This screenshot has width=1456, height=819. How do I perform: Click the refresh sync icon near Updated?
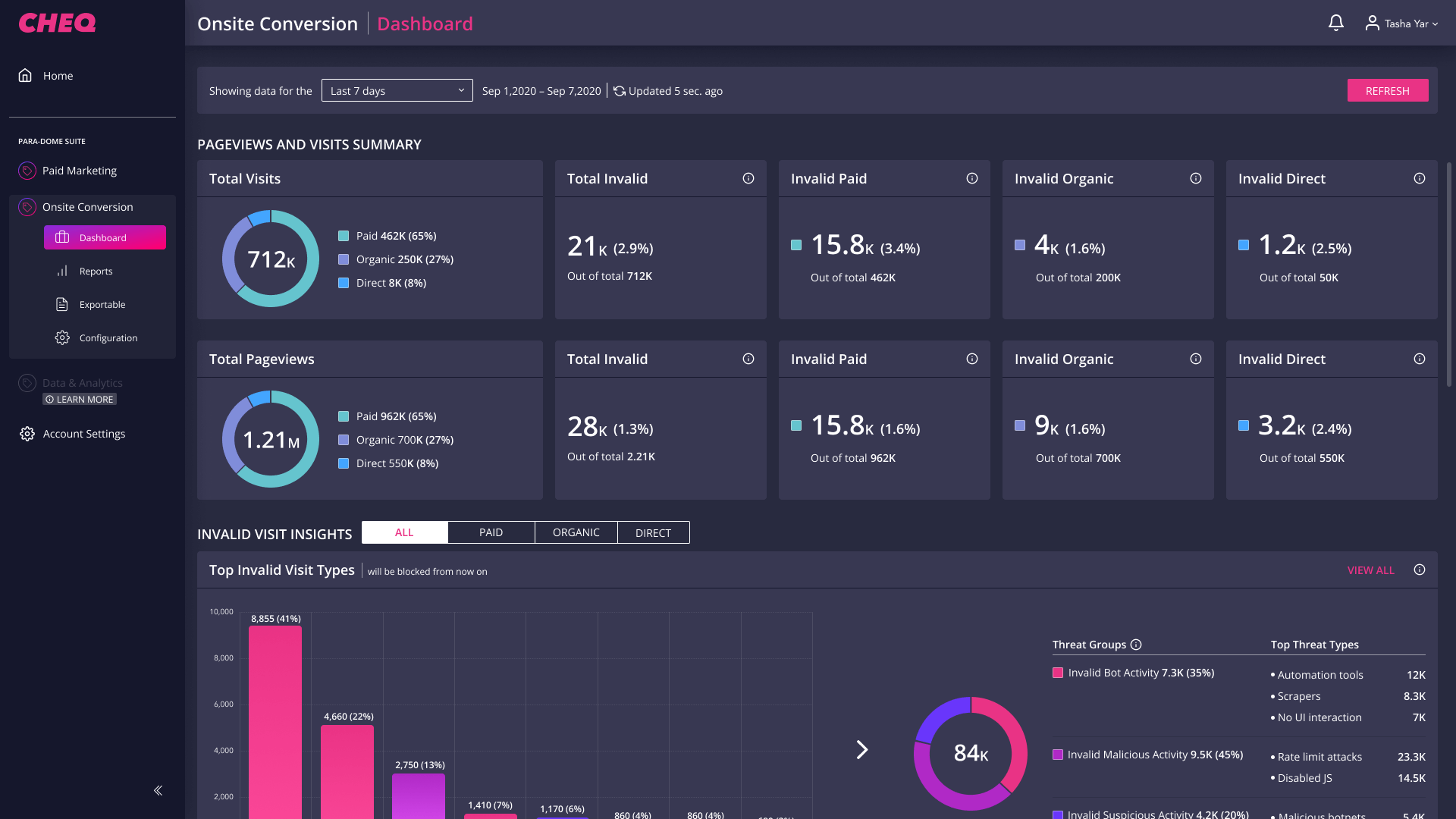[620, 91]
